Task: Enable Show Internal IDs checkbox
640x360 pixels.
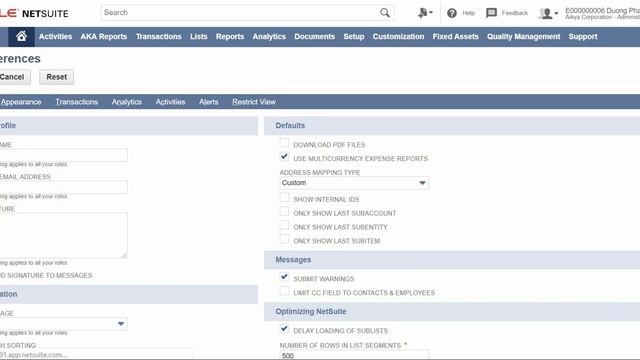Action: pos(284,198)
